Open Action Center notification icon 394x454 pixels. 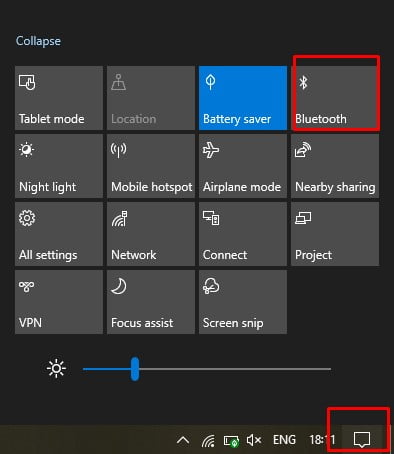pos(362,439)
